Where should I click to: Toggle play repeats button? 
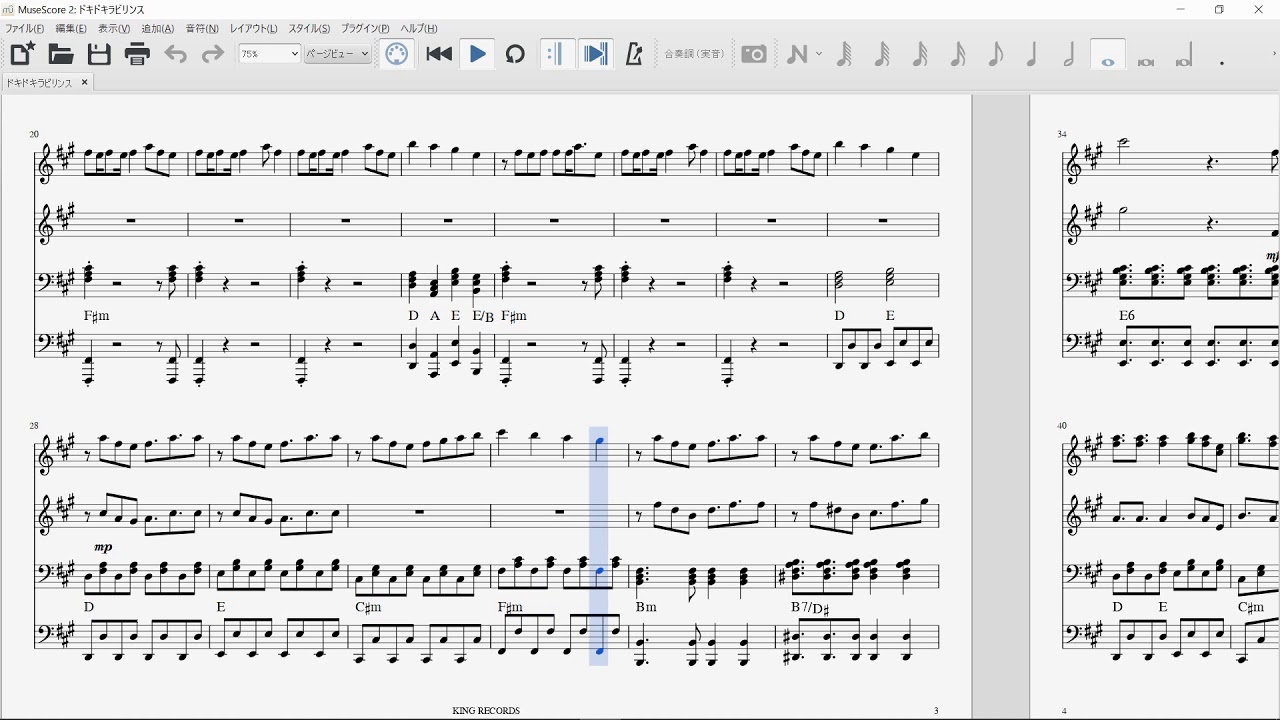[557, 54]
